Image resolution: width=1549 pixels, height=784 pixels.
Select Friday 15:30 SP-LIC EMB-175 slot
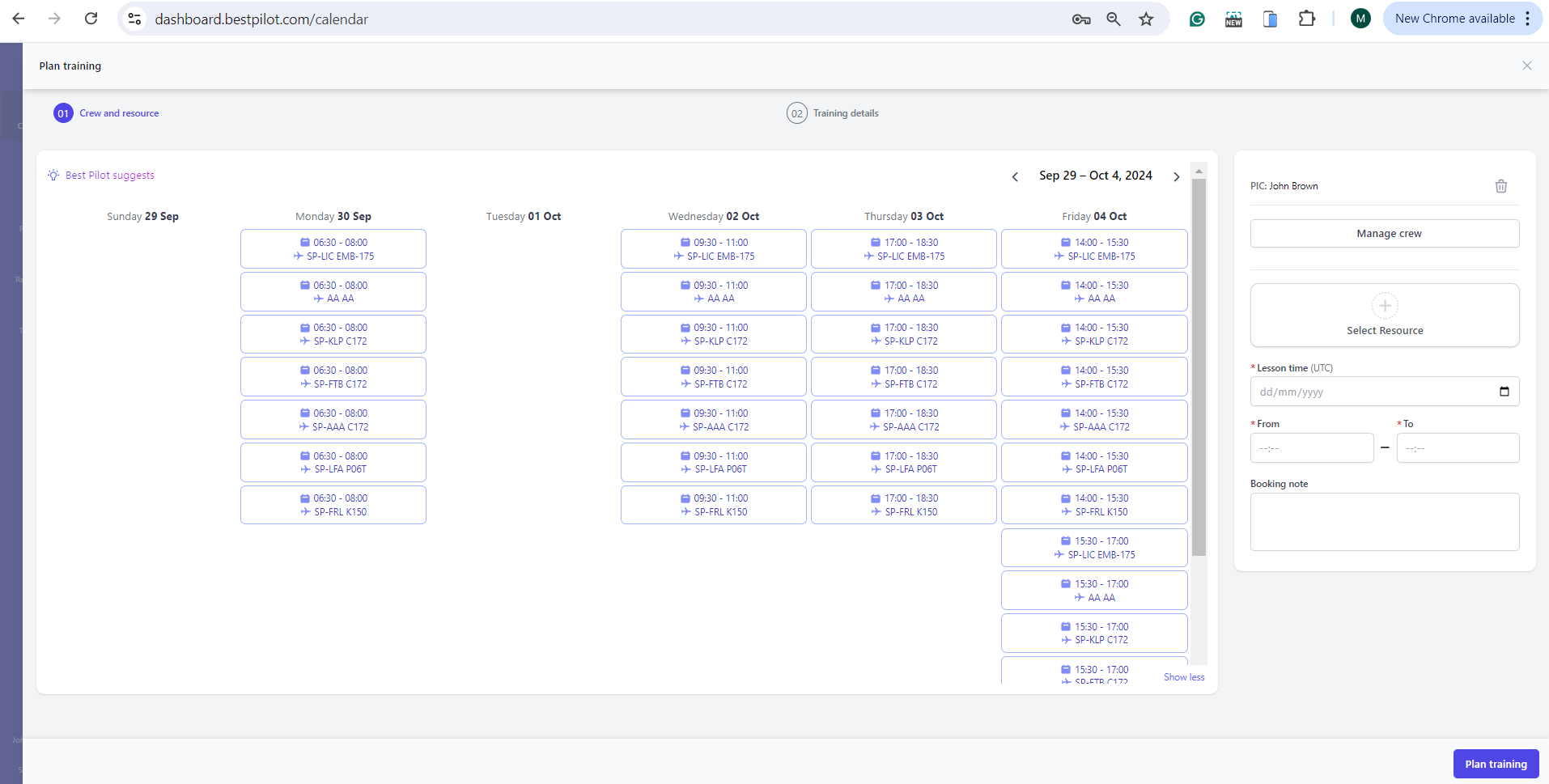tap(1094, 548)
